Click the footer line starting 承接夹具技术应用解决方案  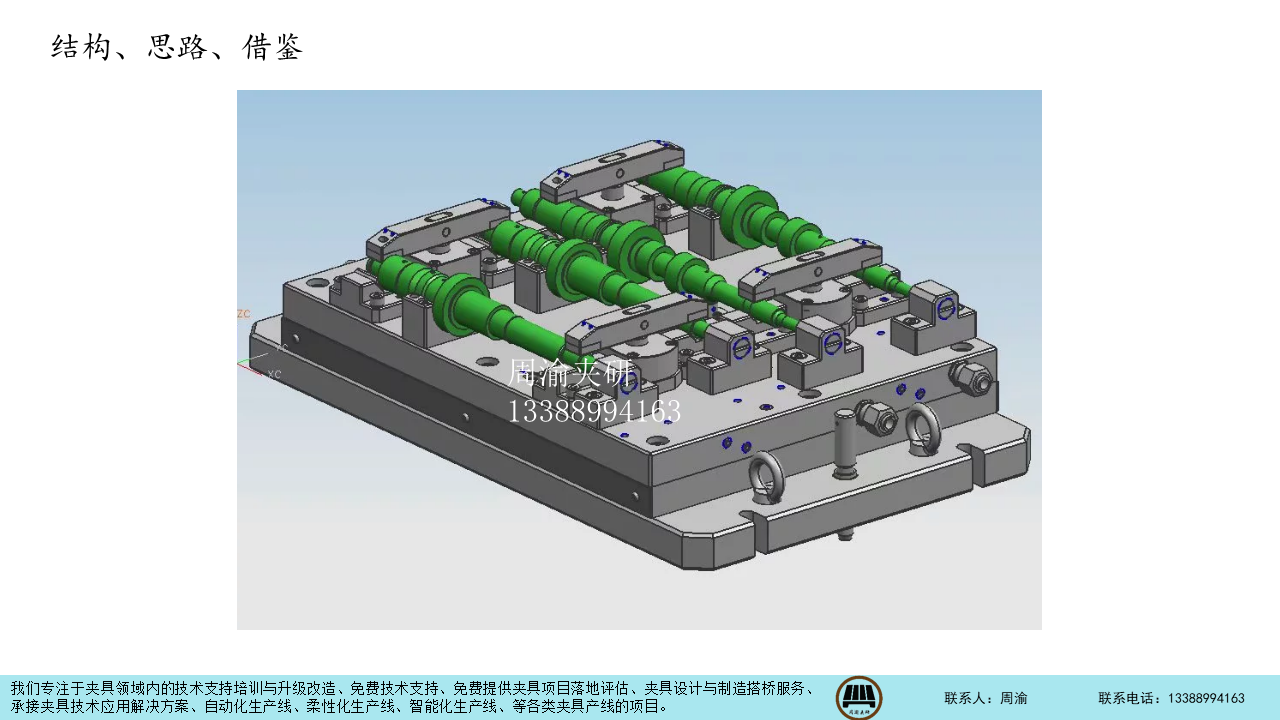pyautogui.click(x=340, y=706)
